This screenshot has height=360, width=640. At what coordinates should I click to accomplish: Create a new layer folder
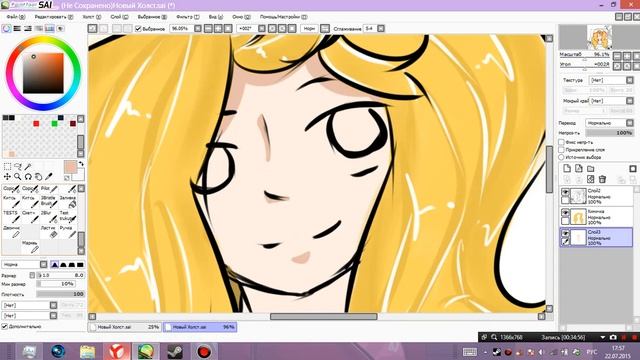[591, 168]
